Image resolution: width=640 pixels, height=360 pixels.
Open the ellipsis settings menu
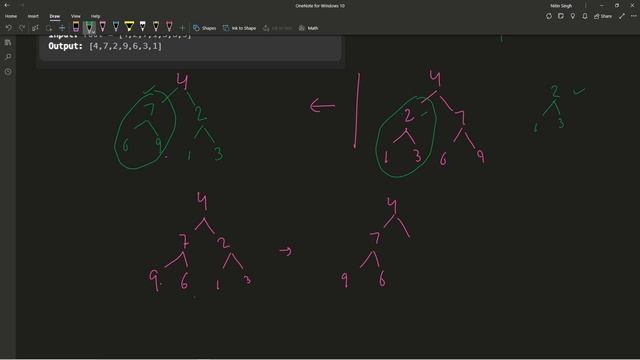pos(633,16)
